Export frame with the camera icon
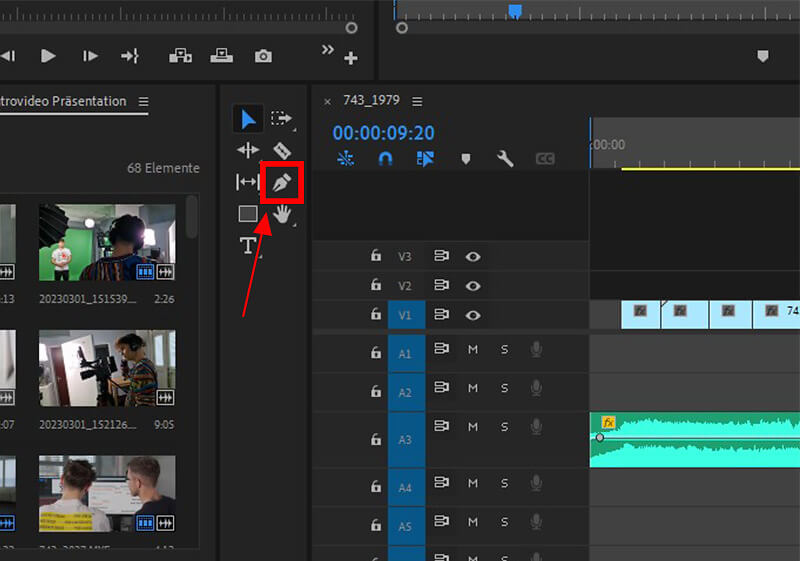Image resolution: width=800 pixels, height=561 pixels. [x=263, y=56]
